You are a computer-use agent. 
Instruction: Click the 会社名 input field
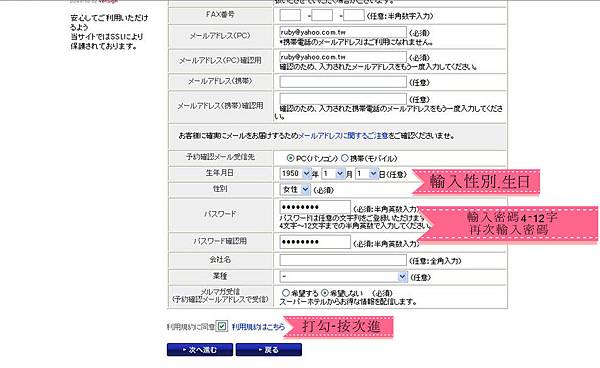pos(343,260)
